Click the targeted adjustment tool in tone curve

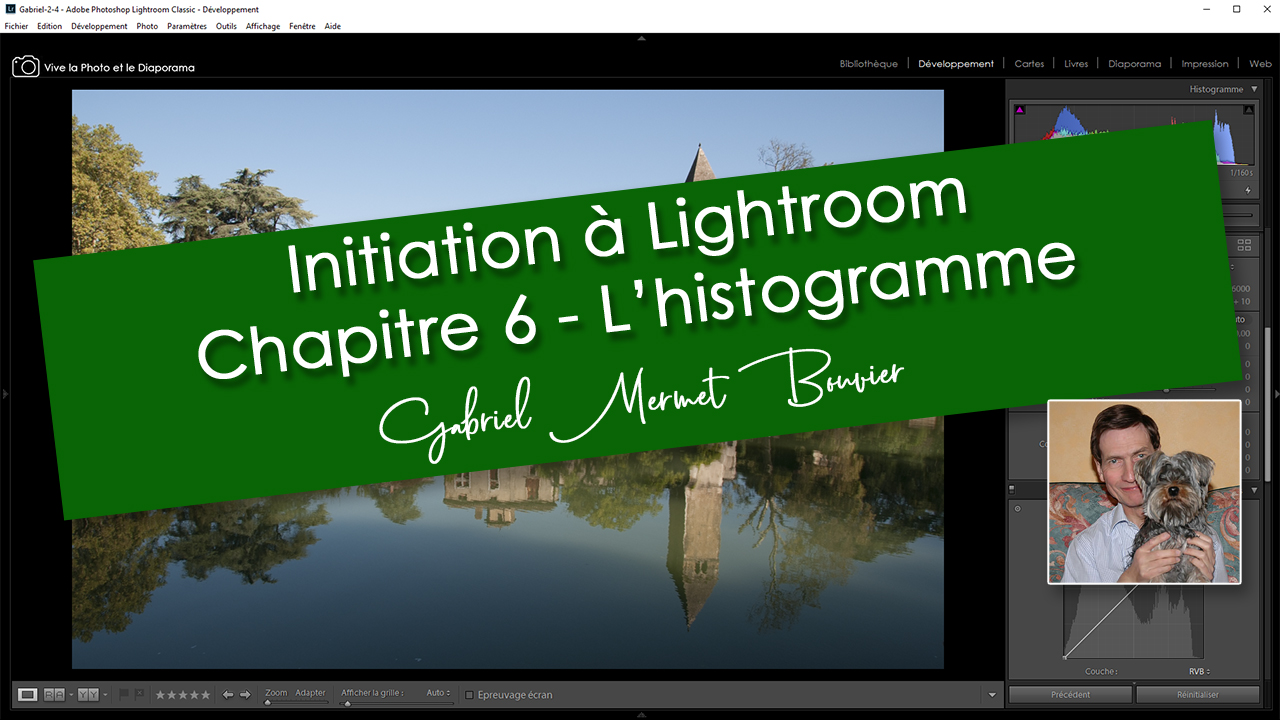tap(1018, 509)
